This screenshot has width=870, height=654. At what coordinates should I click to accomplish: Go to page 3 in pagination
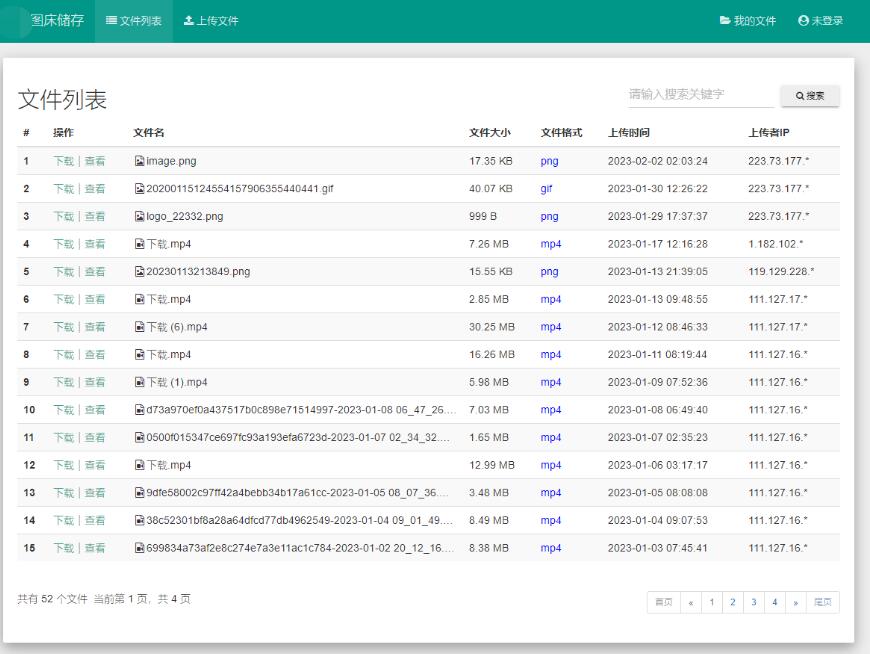point(753,603)
